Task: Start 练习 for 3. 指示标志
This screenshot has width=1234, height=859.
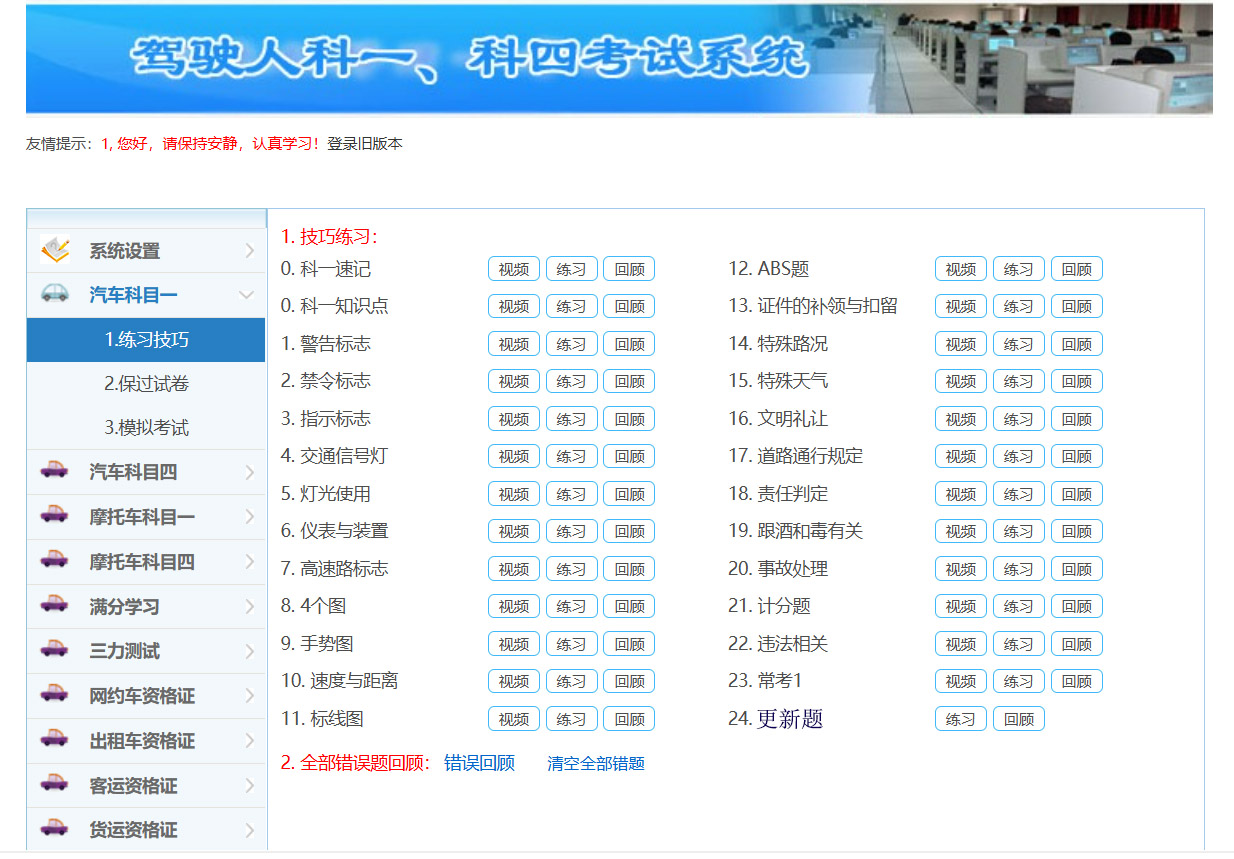Action: click(x=571, y=419)
